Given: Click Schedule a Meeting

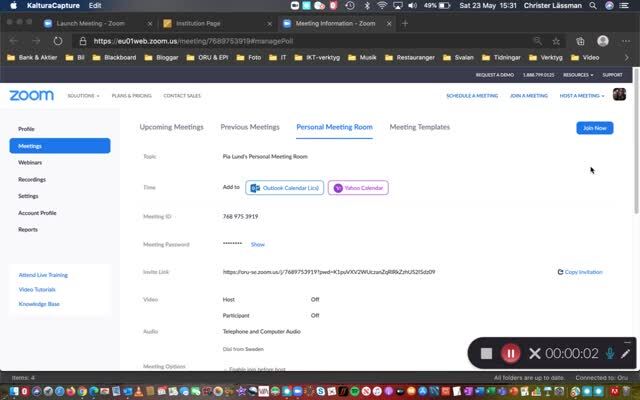Looking at the screenshot, I should tap(472, 96).
